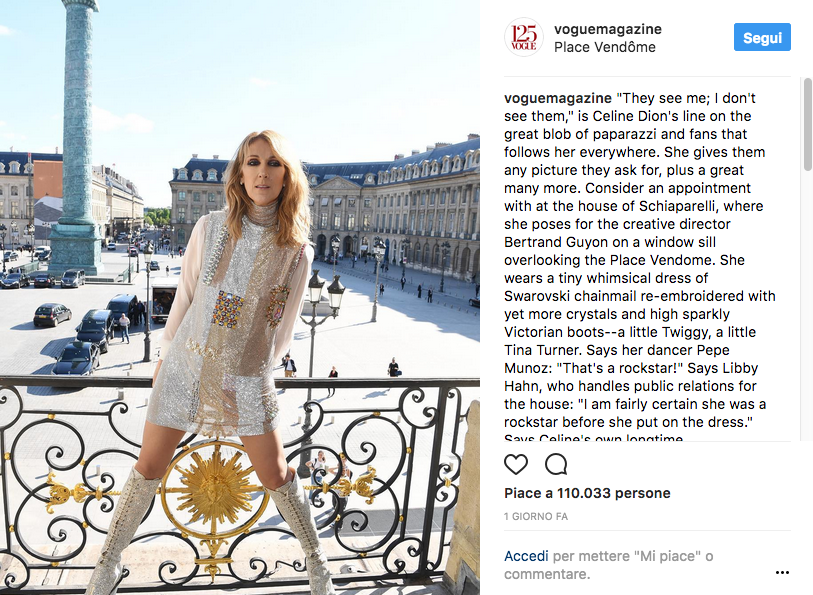View who liked via Piace a 110.033 persone
This screenshot has height=595, width=813.
587,493
